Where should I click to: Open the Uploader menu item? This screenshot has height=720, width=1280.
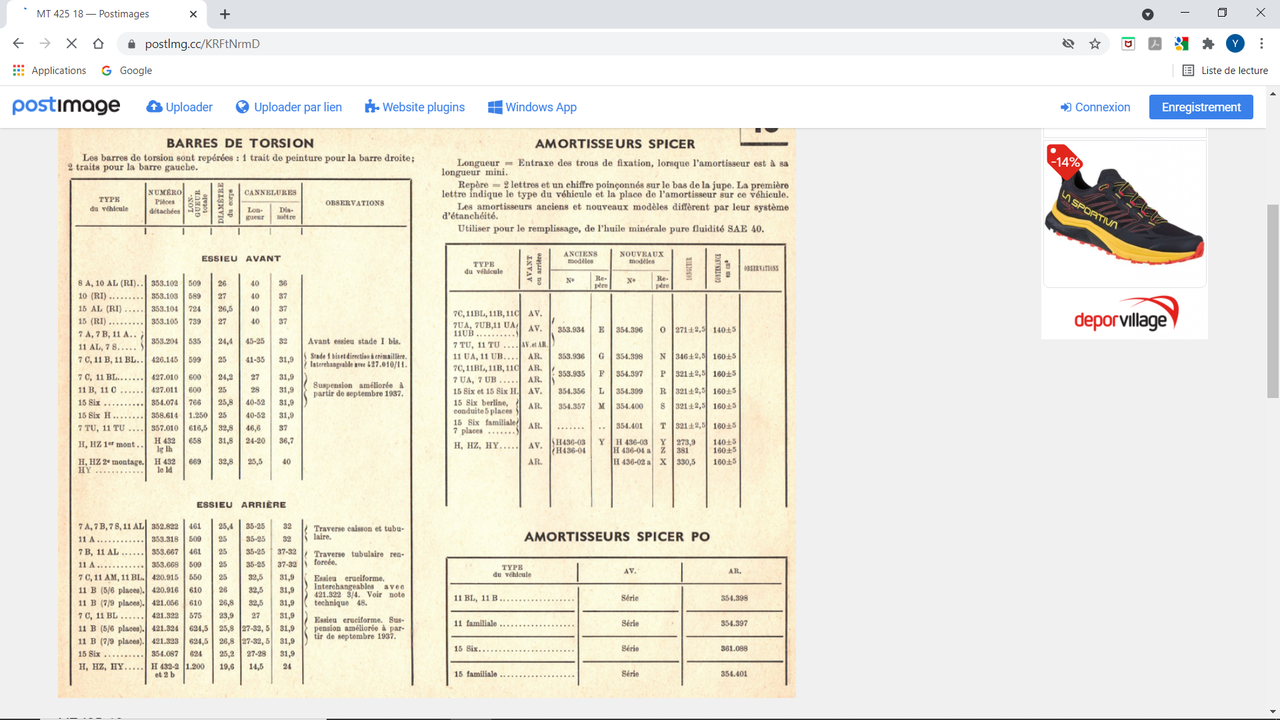point(180,107)
